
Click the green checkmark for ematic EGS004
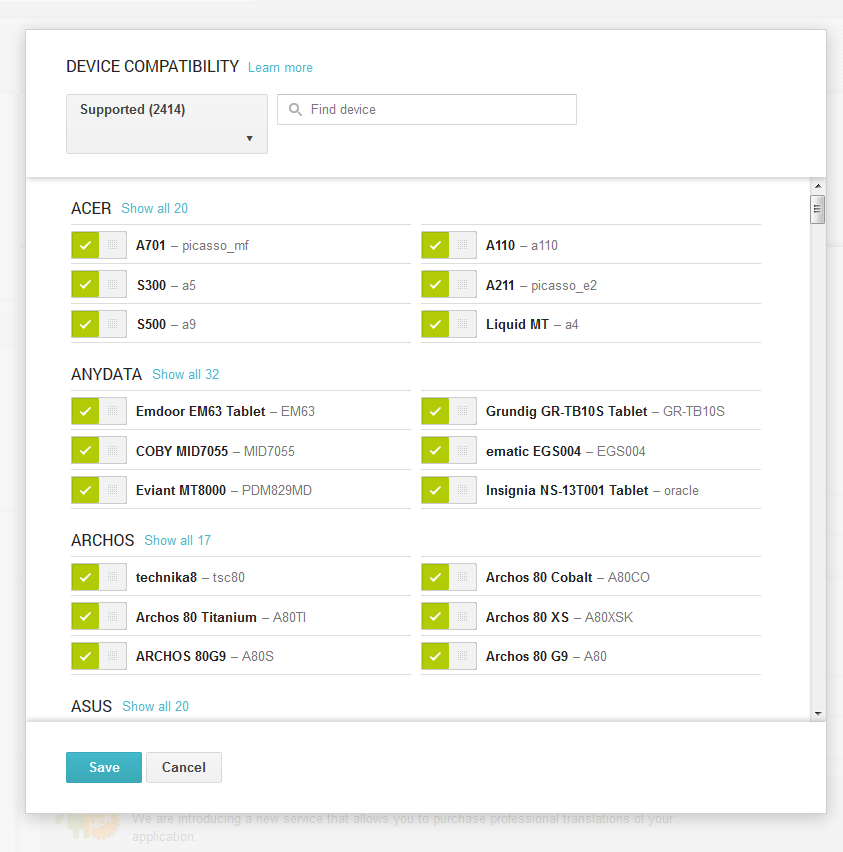[x=435, y=451]
